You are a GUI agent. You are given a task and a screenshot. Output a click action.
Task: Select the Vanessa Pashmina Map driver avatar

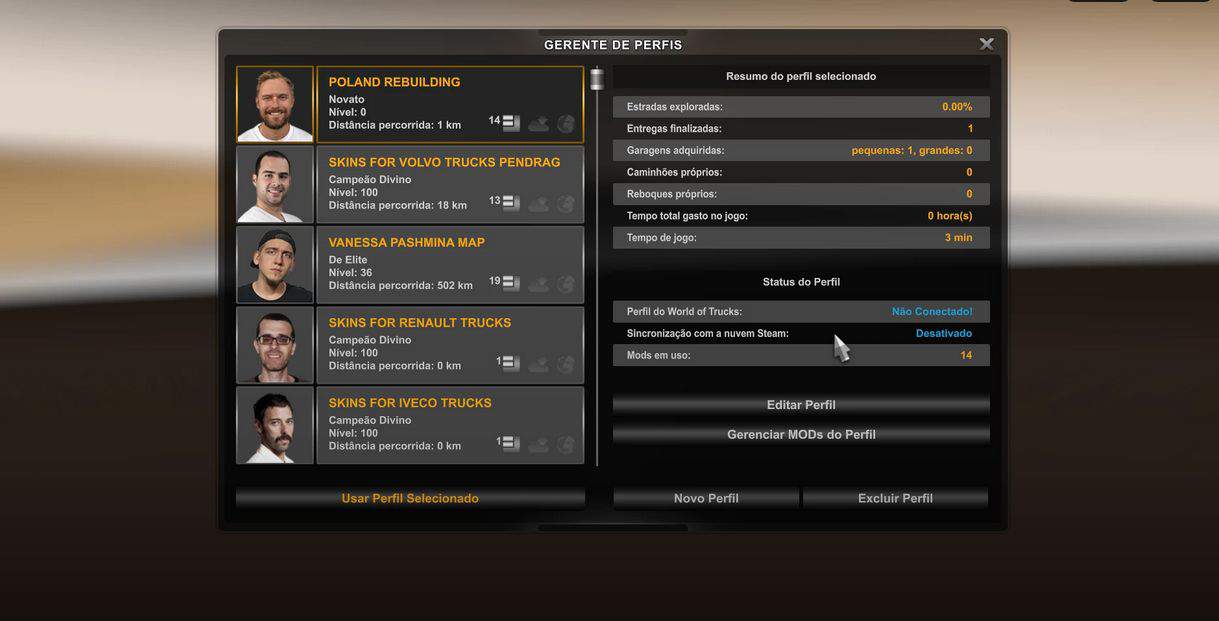pyautogui.click(x=275, y=265)
